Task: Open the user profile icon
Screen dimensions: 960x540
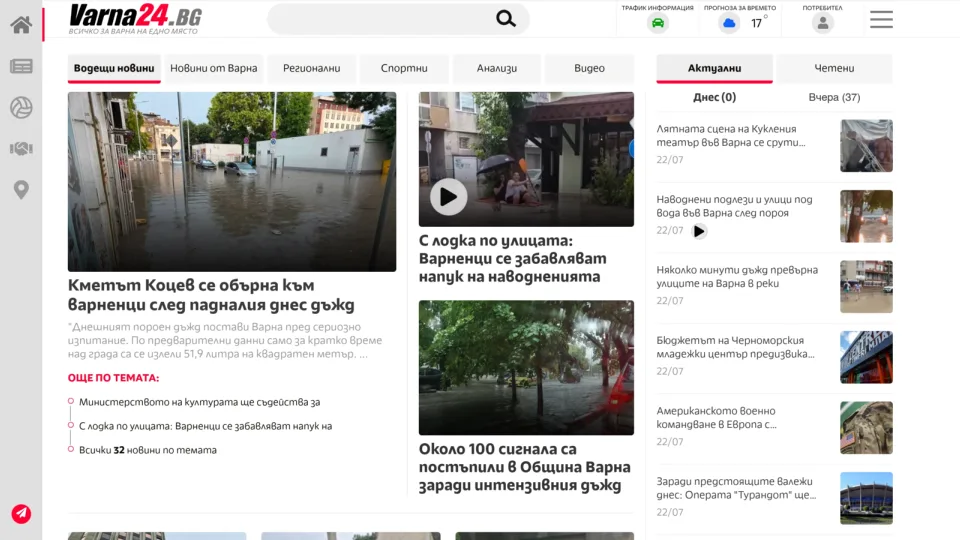Action: click(x=823, y=23)
